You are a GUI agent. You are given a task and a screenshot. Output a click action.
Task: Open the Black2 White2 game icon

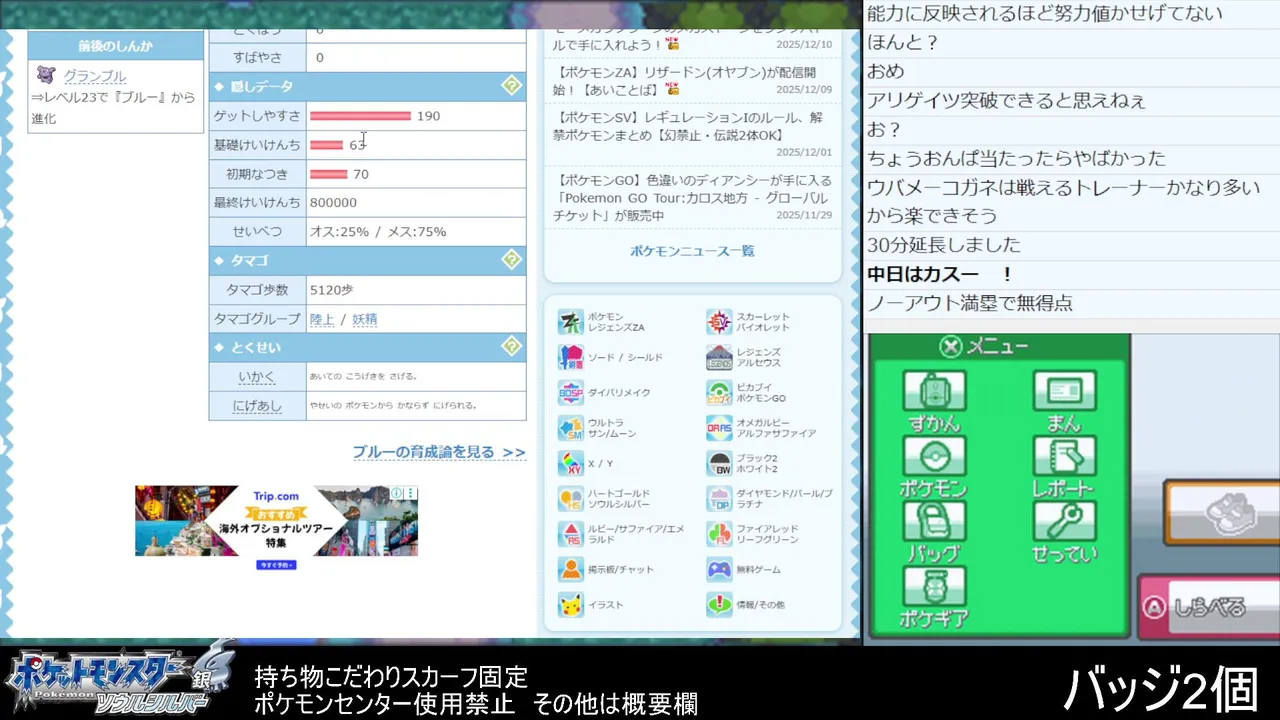click(x=719, y=464)
